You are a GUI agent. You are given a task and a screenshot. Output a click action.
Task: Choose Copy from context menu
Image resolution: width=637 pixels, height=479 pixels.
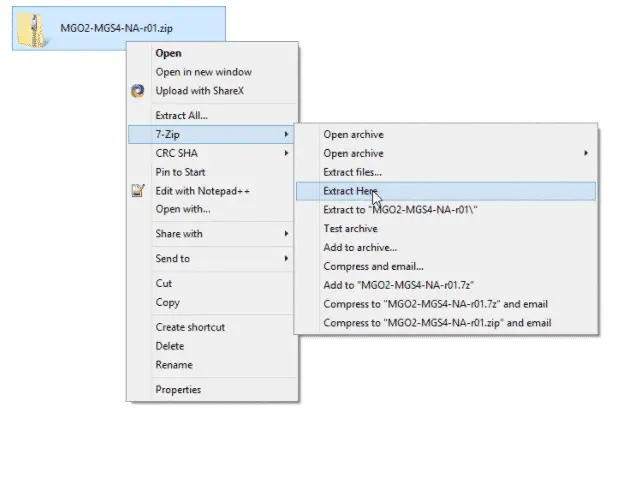click(213, 302)
